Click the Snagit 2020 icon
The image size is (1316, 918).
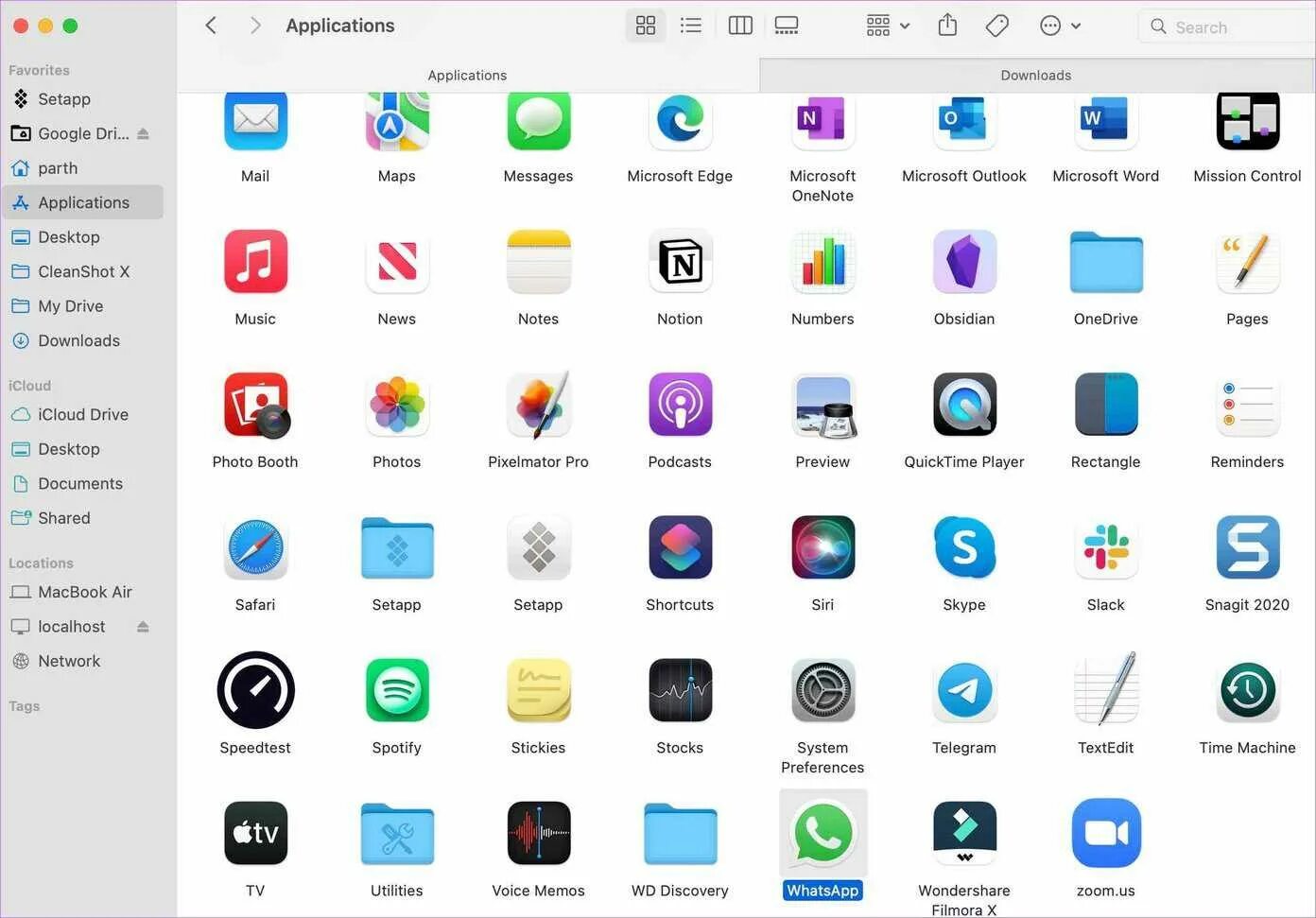tap(1248, 547)
